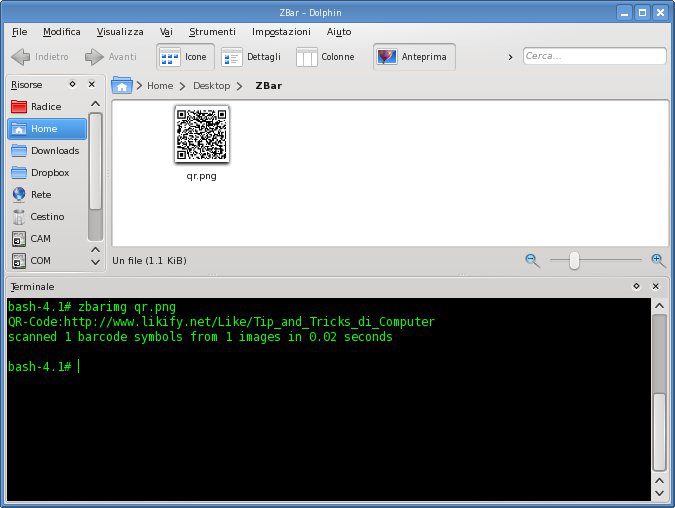Open the COM device entry

click(x=46, y=260)
